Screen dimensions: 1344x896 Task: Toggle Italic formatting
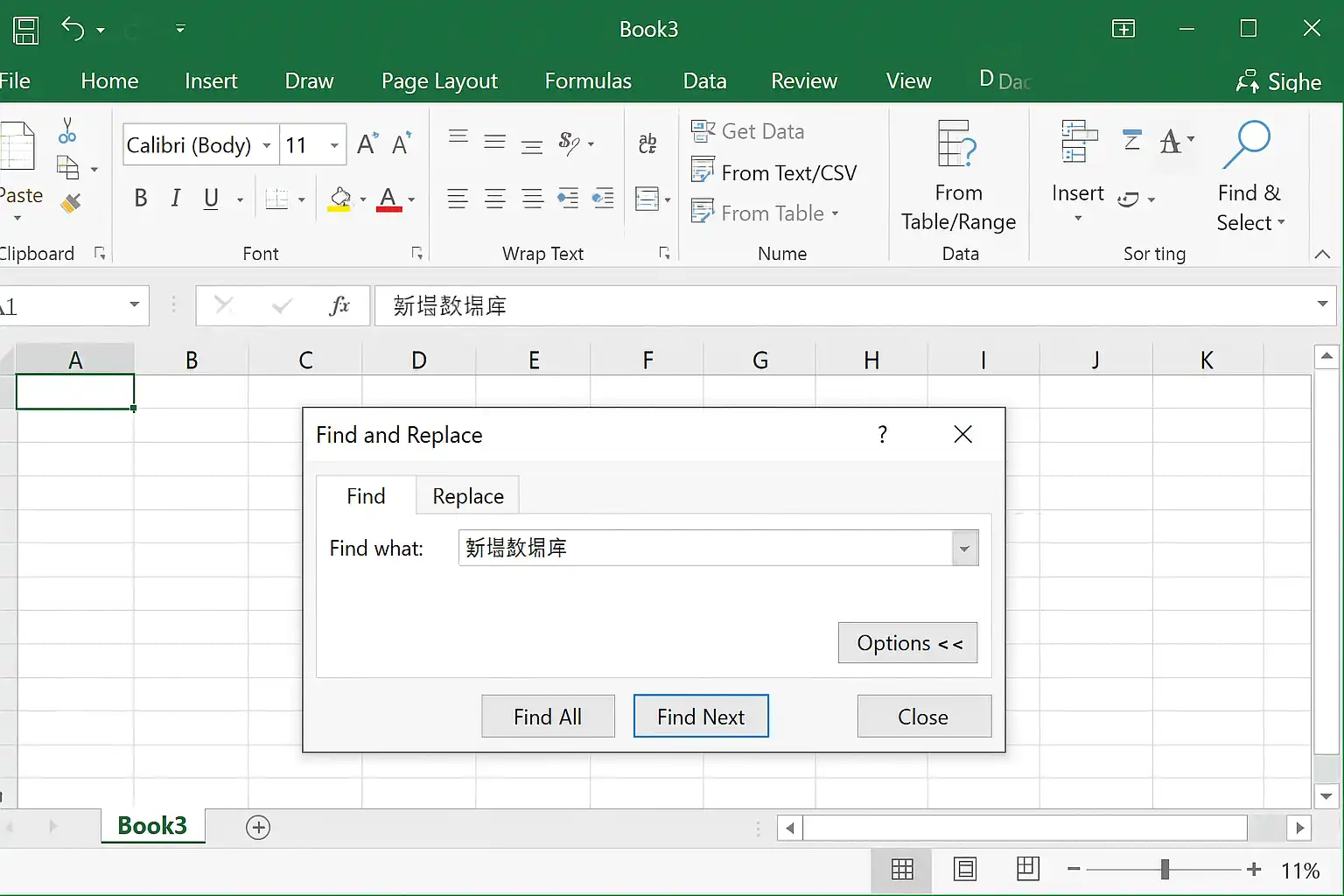click(x=176, y=199)
